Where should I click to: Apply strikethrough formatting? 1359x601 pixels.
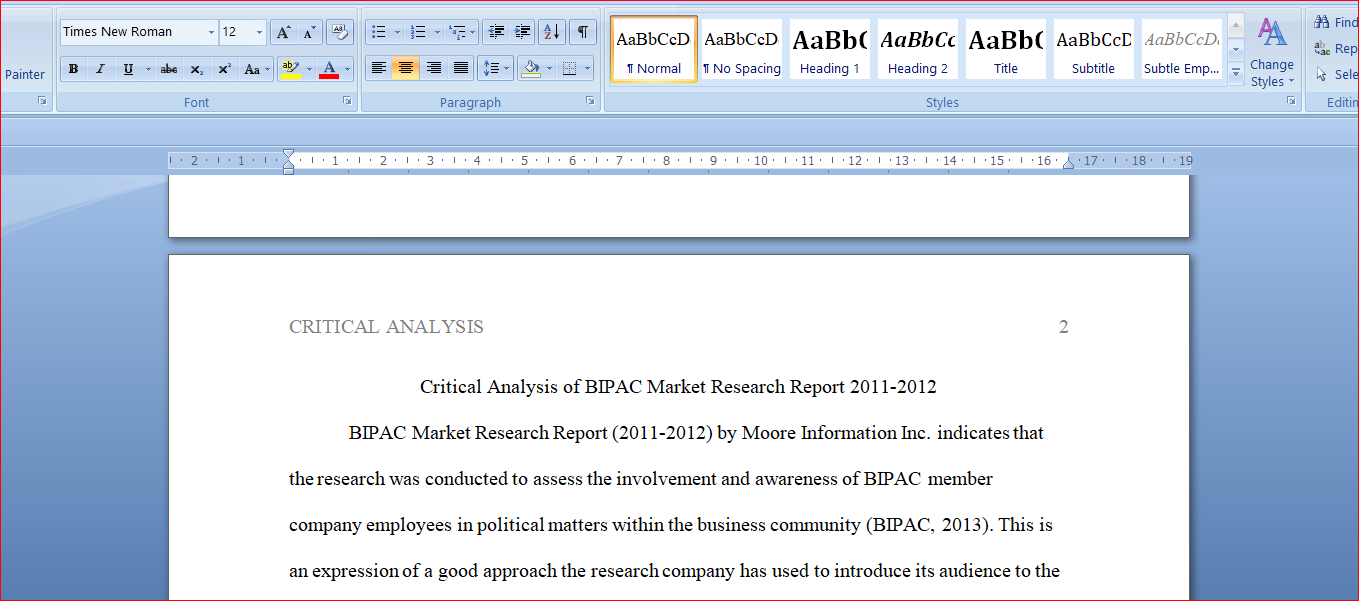coord(169,69)
